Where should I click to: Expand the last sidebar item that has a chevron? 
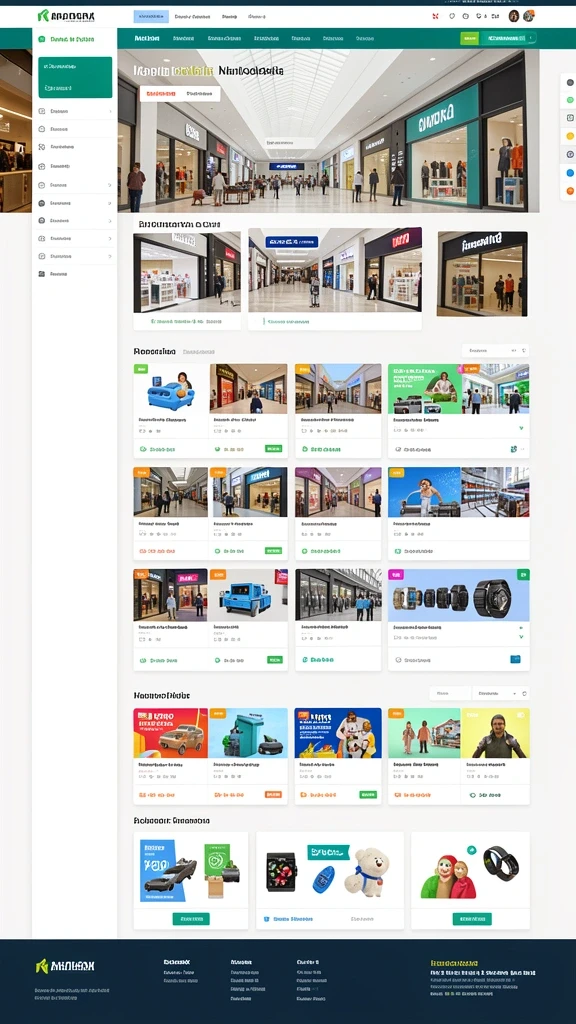tap(75, 257)
